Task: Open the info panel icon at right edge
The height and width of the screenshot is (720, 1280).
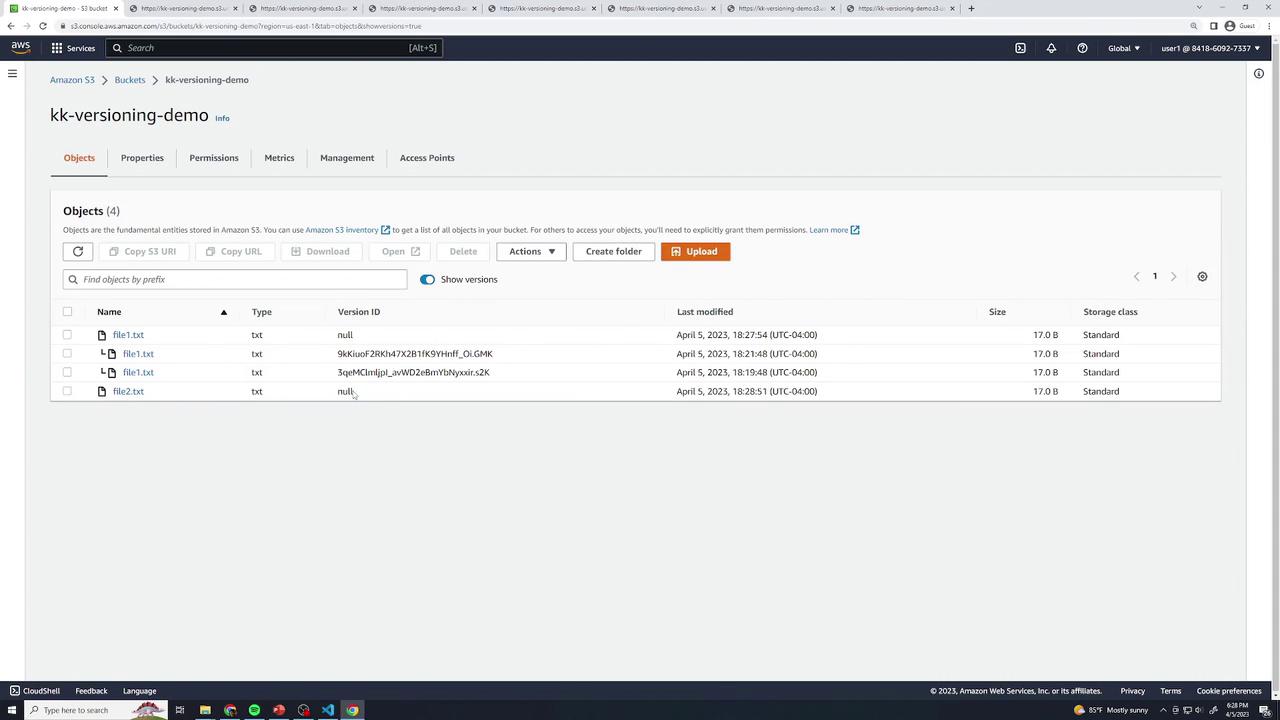Action: (x=1259, y=73)
